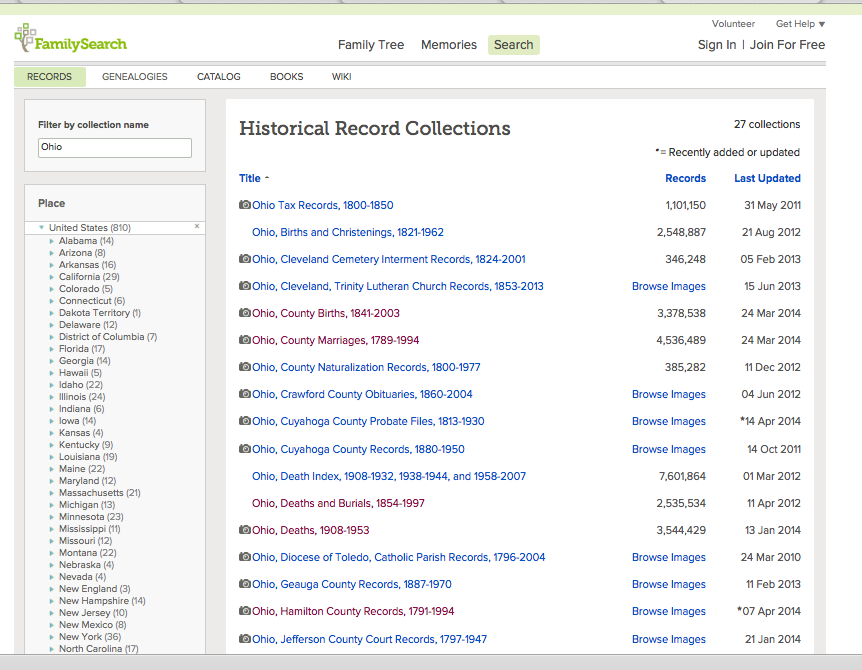Switch to the BOOKS tab
Screen dimensions: 862x670
point(286,76)
